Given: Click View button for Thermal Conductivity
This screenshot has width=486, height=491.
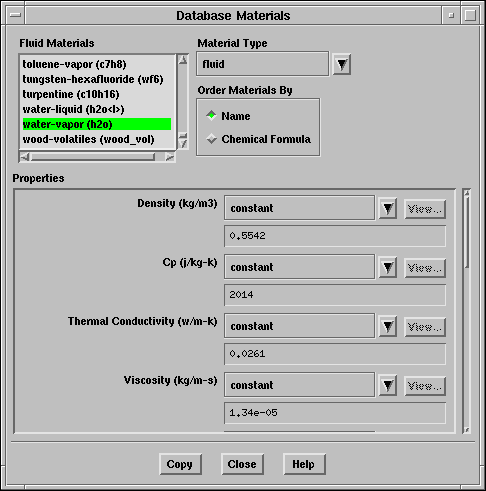Looking at the screenshot, I should click(425, 327).
